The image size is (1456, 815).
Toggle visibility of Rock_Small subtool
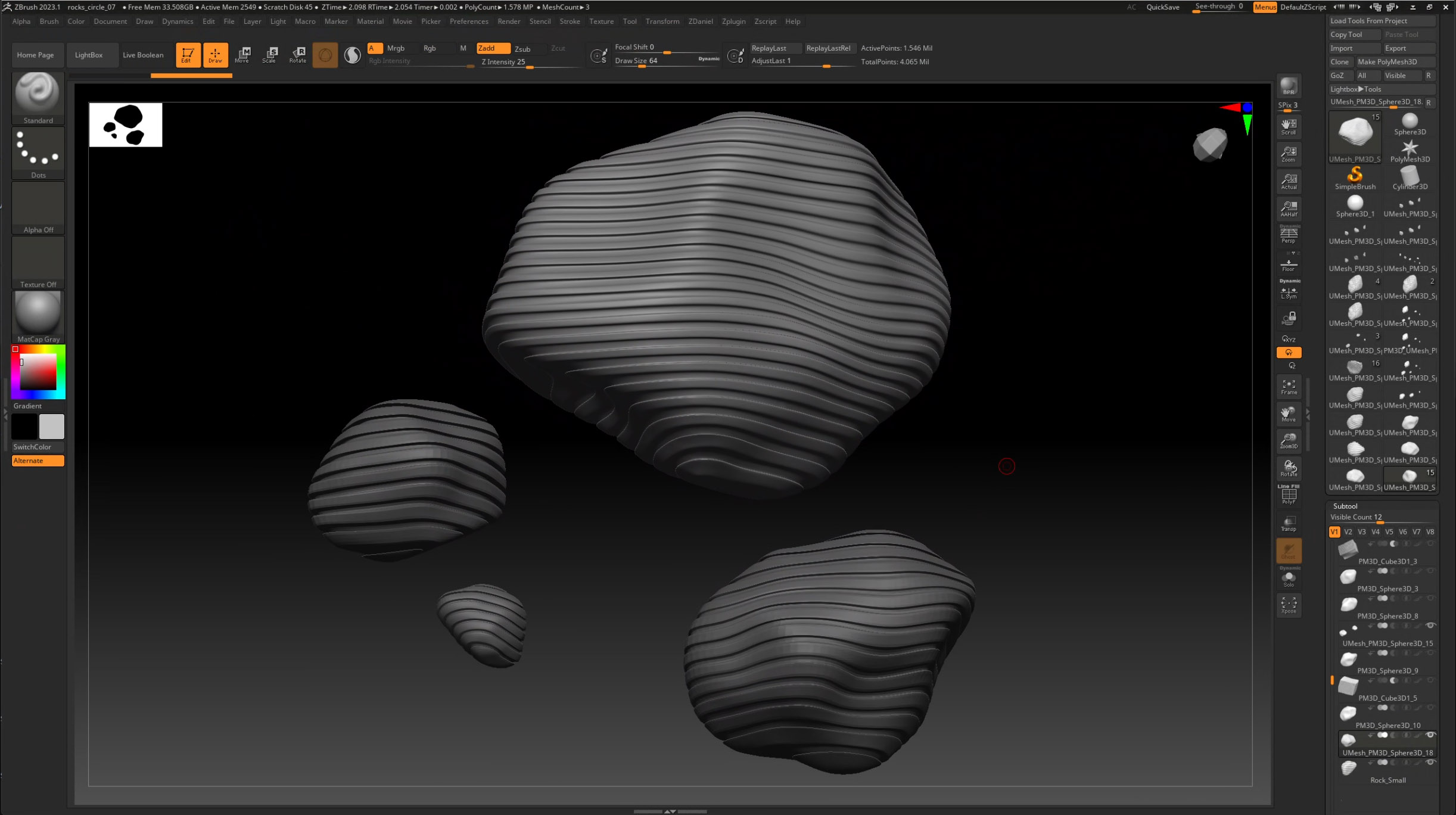coord(1430,763)
